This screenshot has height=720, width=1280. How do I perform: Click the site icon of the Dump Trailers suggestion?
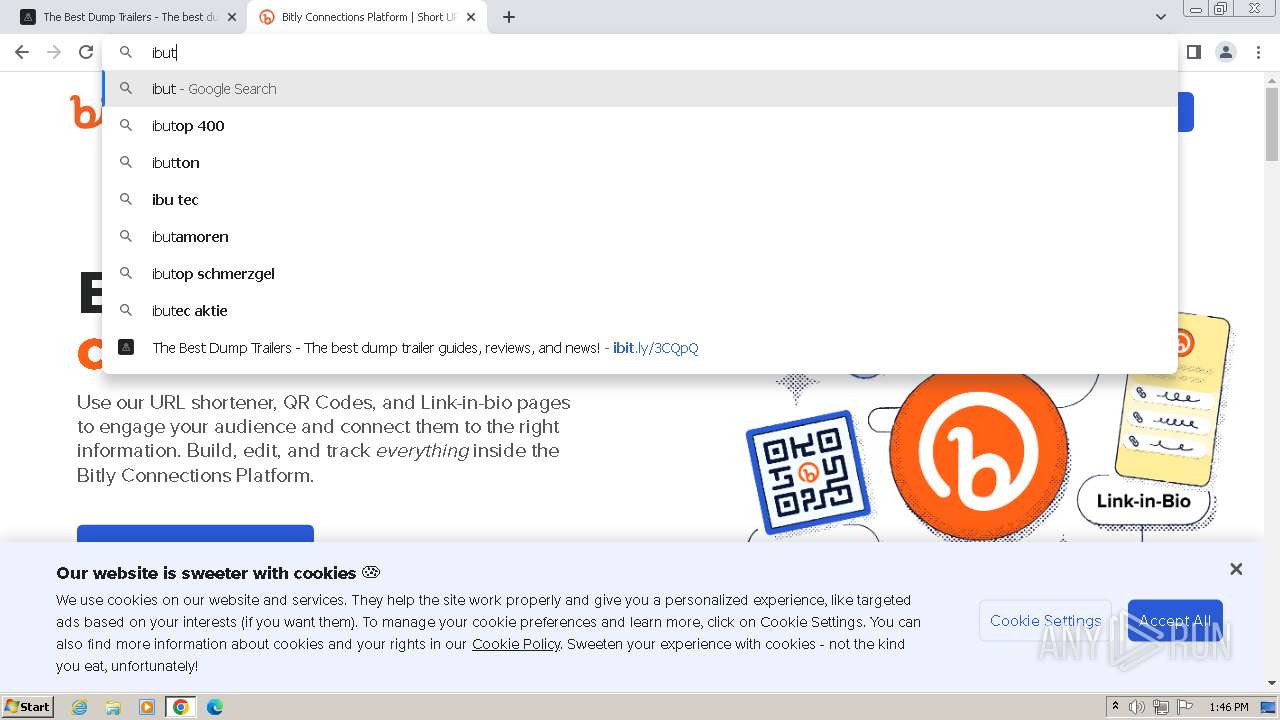click(x=126, y=347)
